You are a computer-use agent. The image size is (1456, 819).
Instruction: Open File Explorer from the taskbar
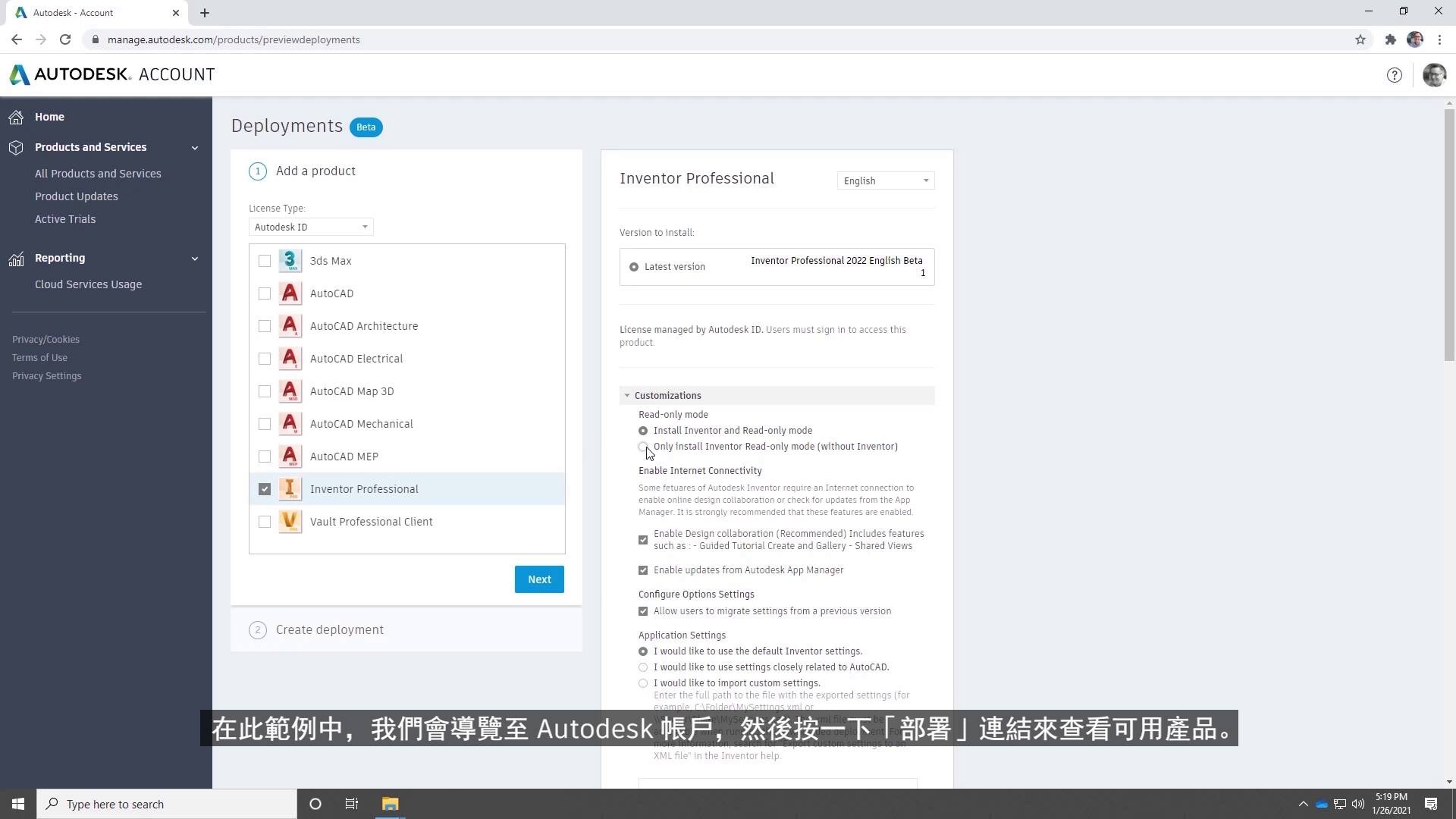coord(390,804)
